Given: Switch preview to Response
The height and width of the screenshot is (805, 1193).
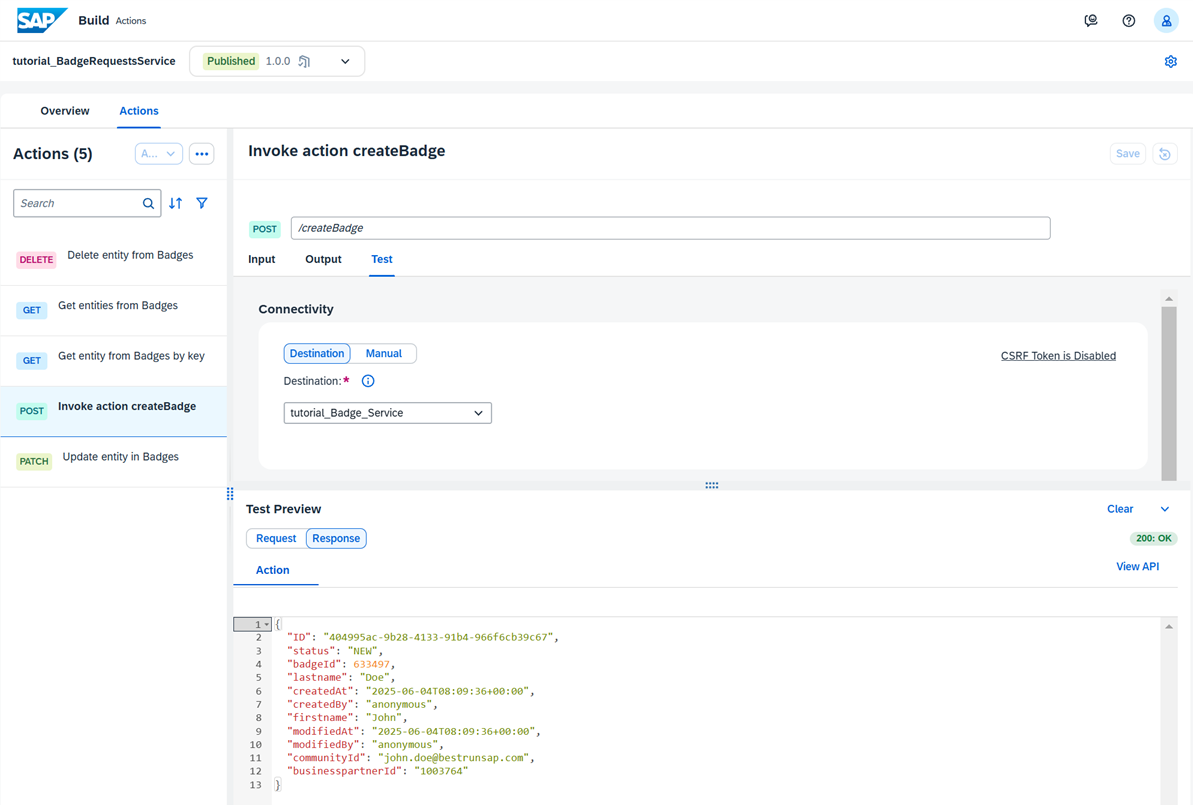Looking at the screenshot, I should pyautogui.click(x=336, y=539).
